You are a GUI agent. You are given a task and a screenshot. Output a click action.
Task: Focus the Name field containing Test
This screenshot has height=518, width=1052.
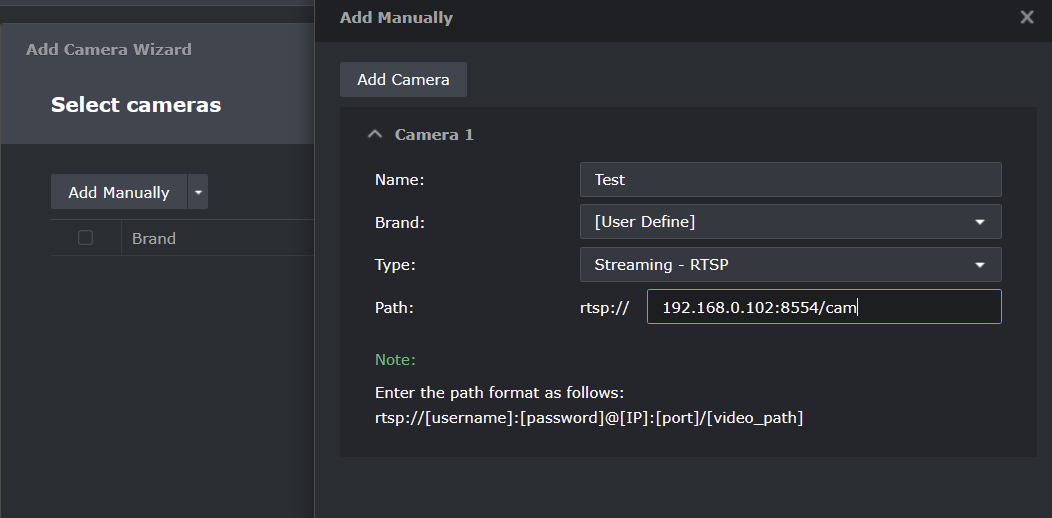790,180
